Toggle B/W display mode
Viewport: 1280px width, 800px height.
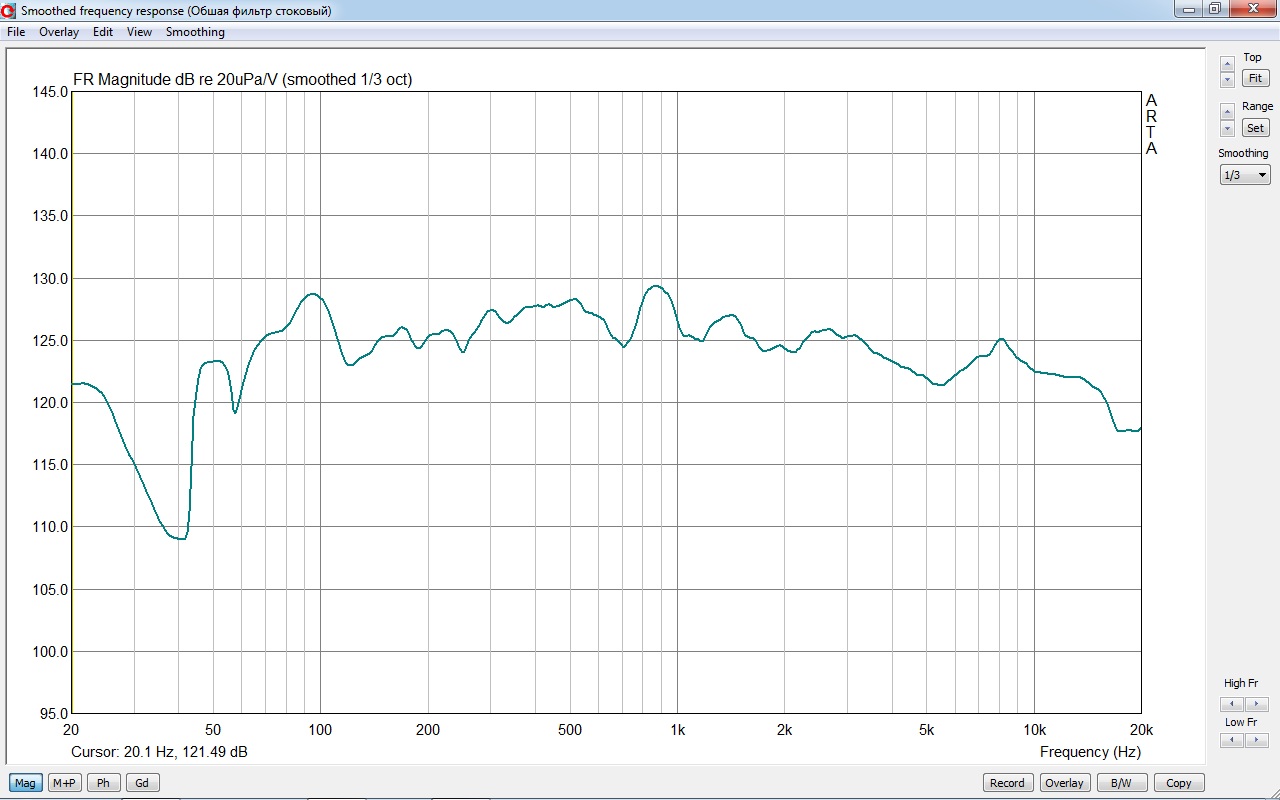pyautogui.click(x=1122, y=783)
